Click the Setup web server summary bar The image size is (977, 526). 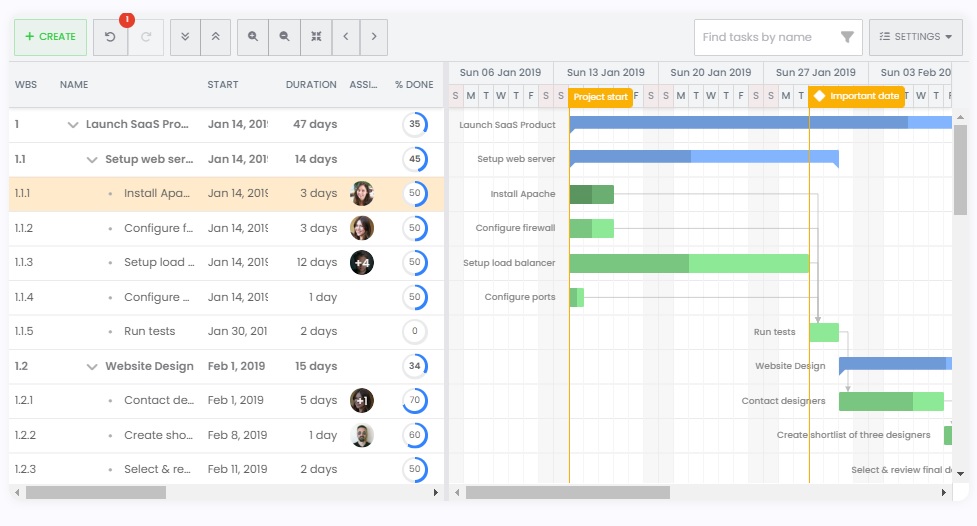coord(704,156)
